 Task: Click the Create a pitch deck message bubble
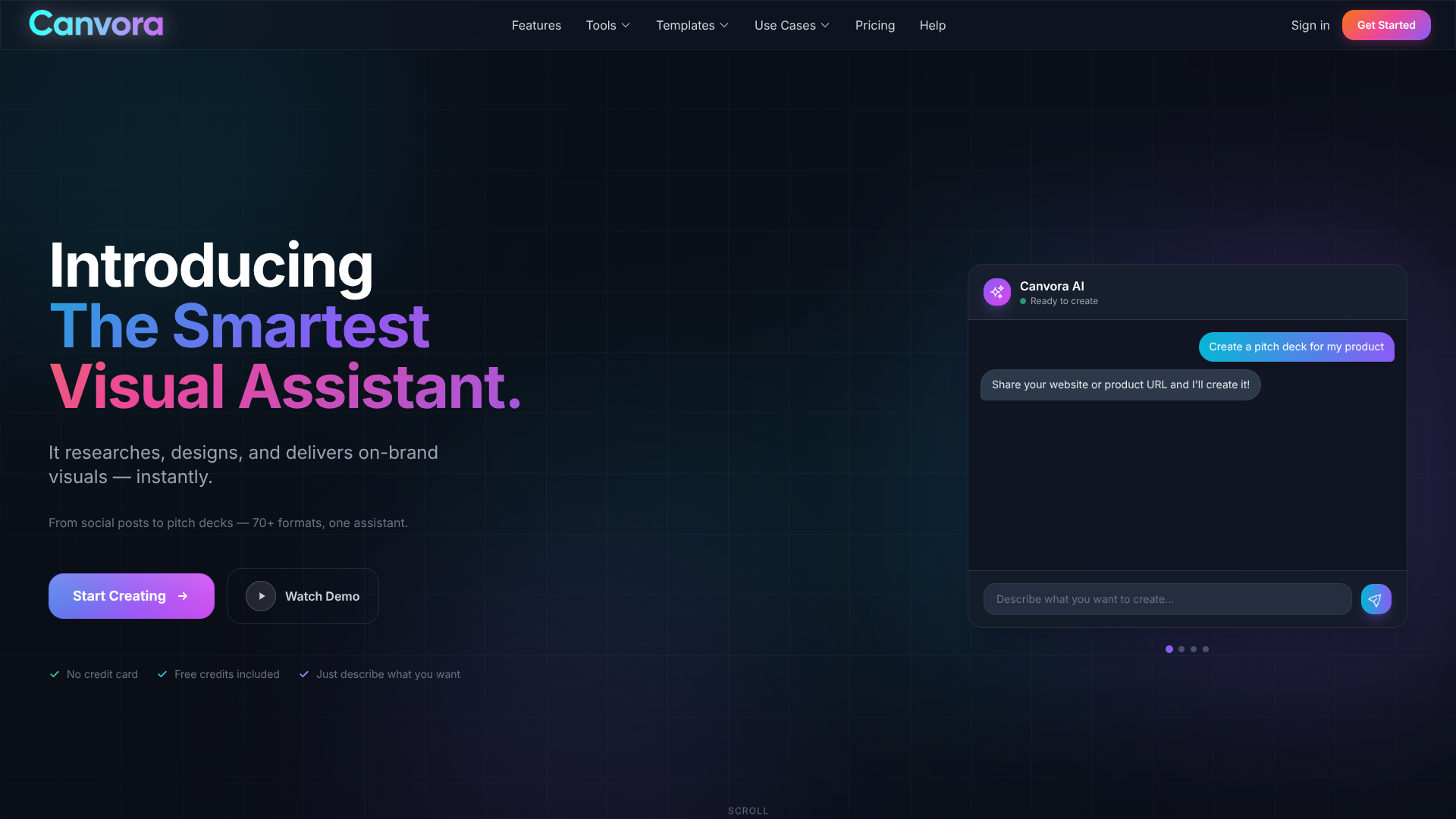click(x=1296, y=347)
